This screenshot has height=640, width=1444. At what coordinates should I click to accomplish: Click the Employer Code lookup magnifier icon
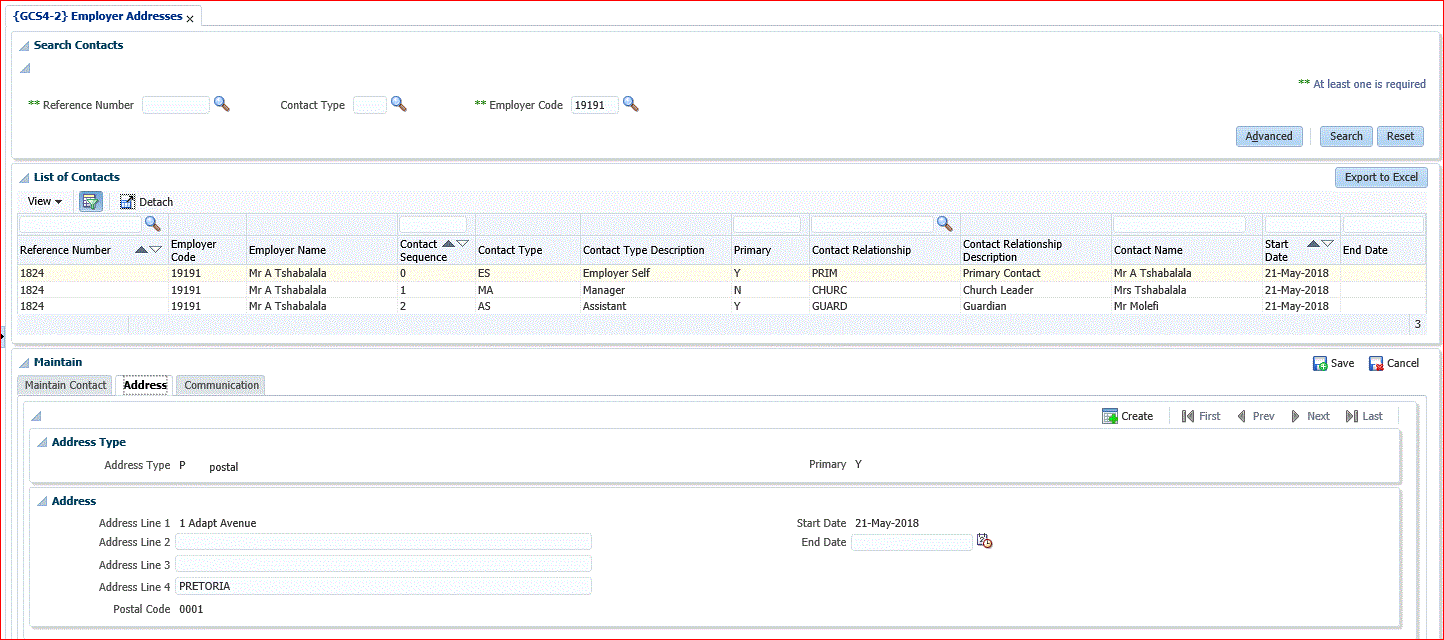click(x=630, y=104)
